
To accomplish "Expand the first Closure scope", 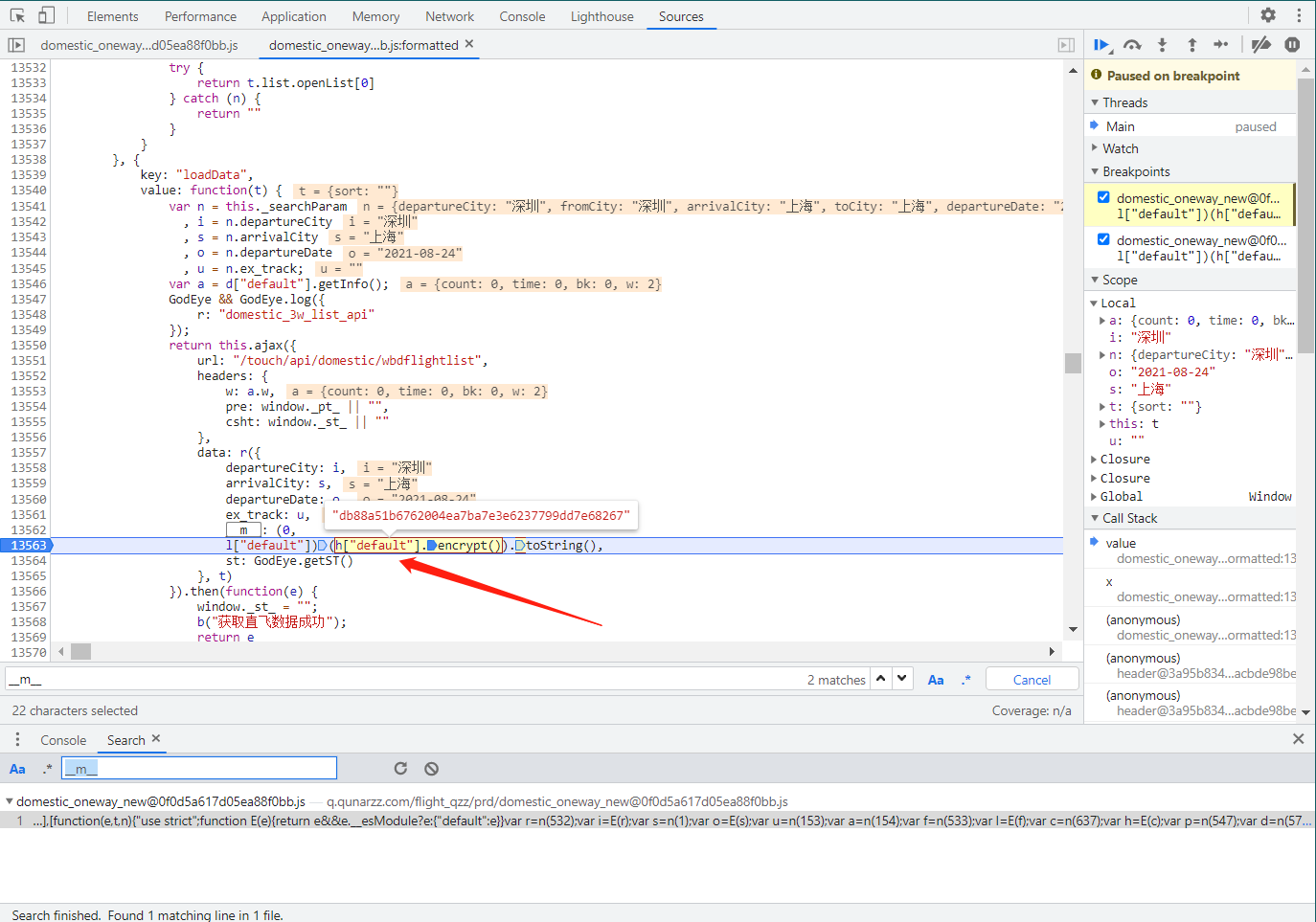I will [1094, 459].
